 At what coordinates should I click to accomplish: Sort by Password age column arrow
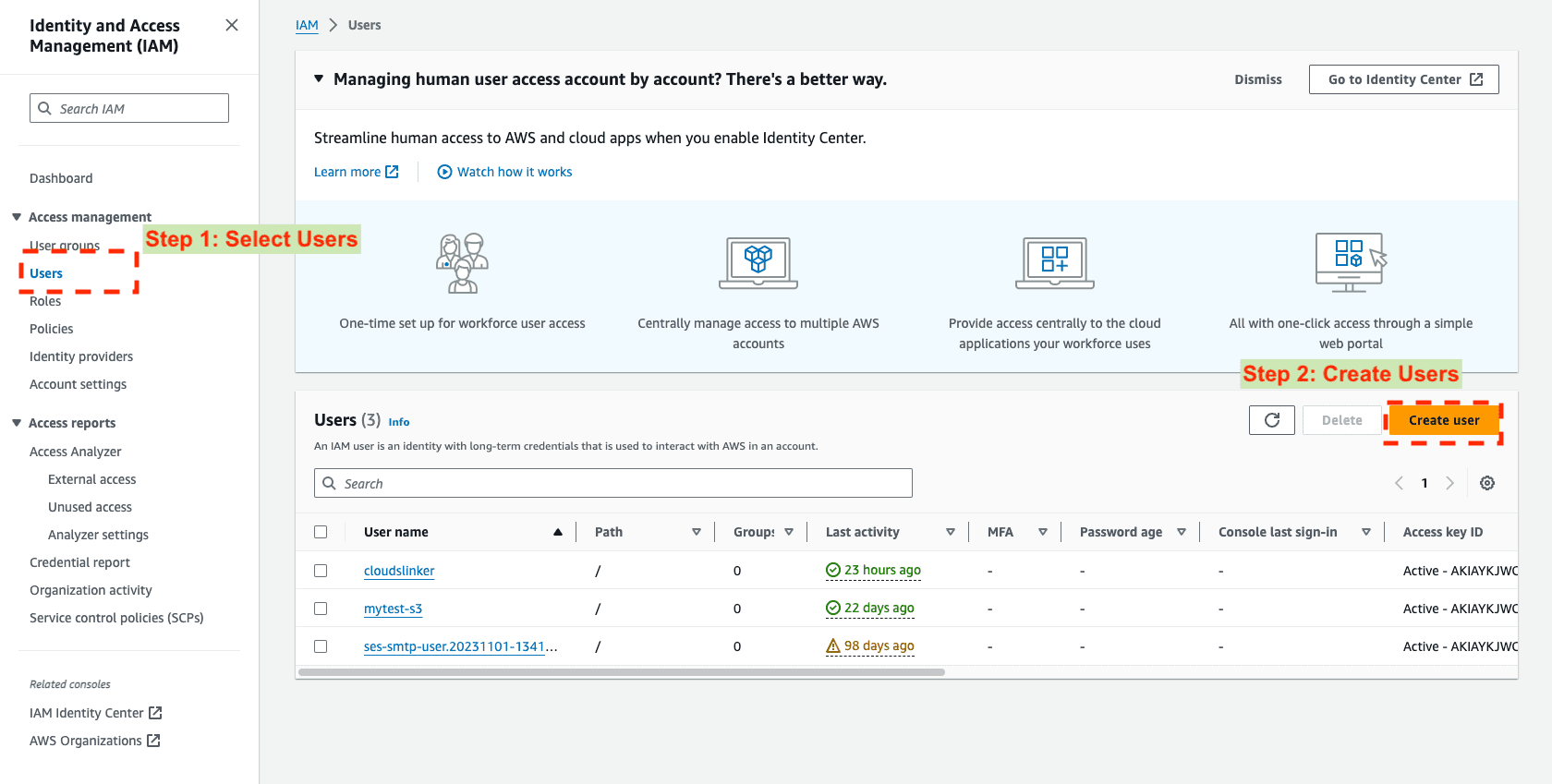(x=1182, y=532)
